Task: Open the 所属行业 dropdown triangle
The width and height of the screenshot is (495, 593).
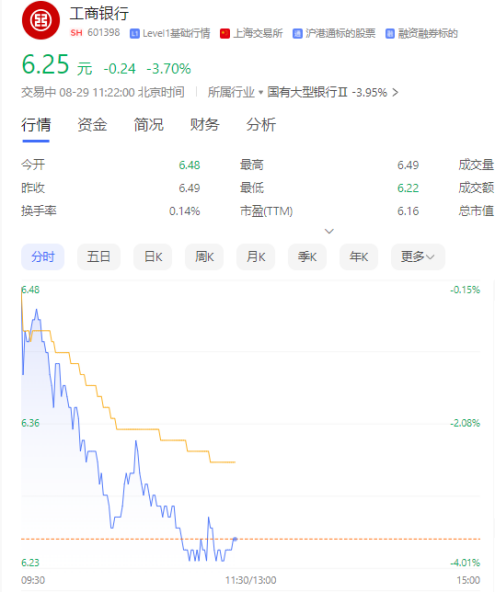Action: pos(261,93)
